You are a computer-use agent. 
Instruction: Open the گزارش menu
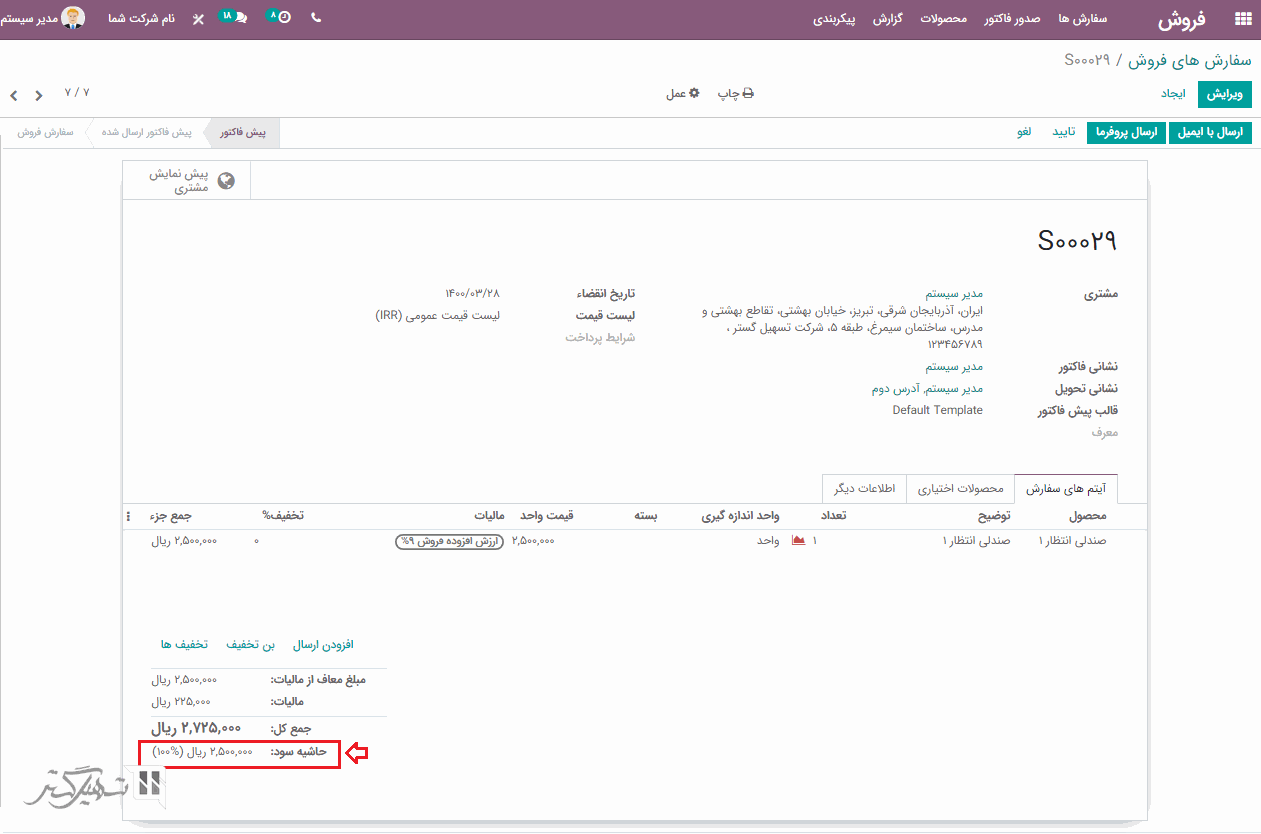coord(888,19)
